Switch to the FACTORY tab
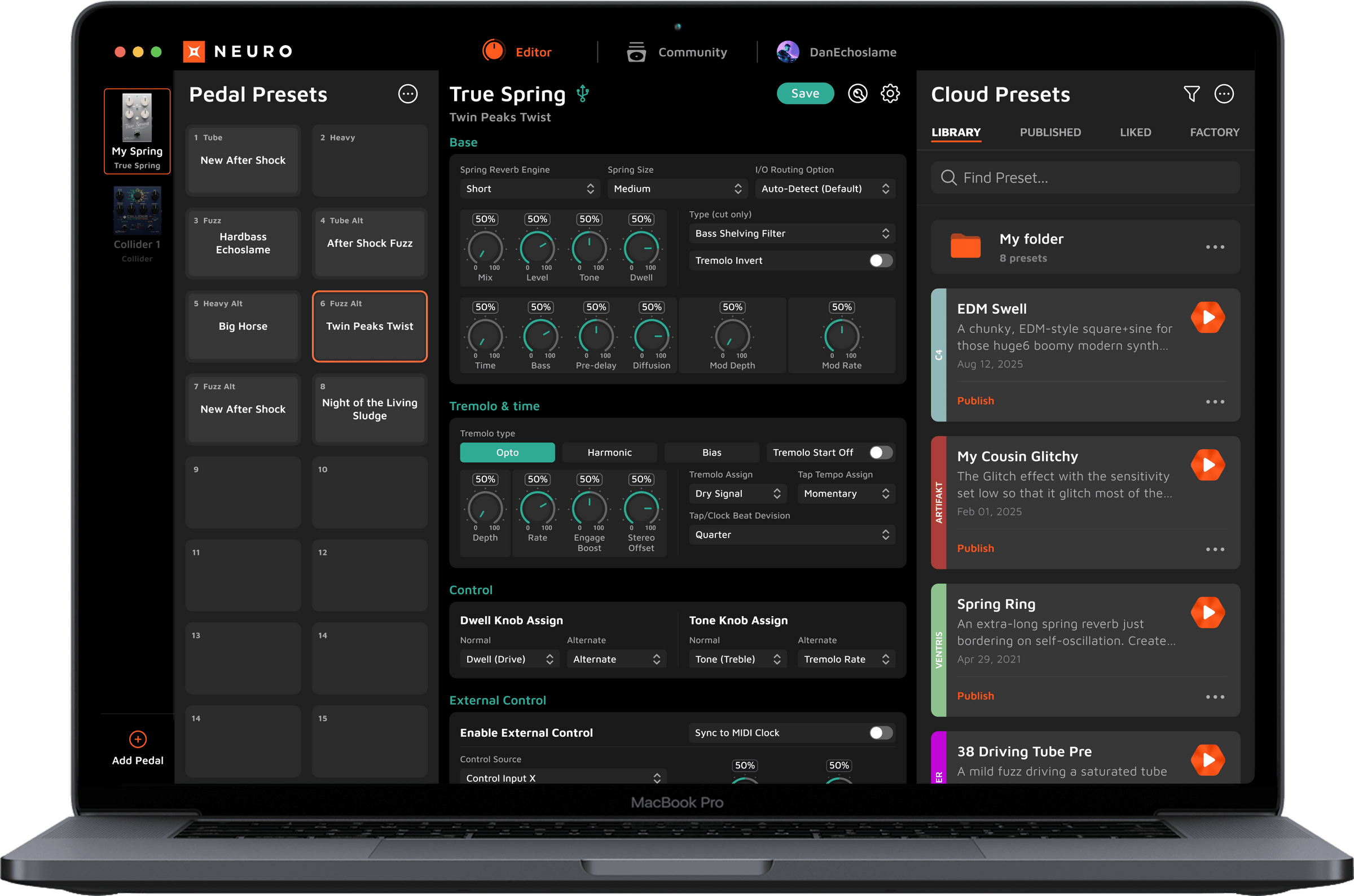 tap(1214, 133)
